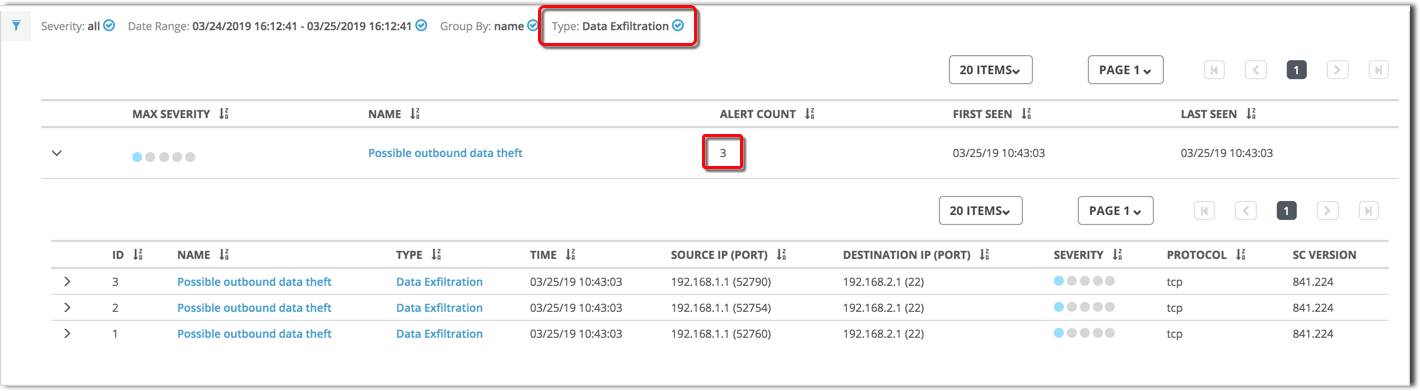Screen dimensions: 1420x391
Task: Open the upper 20 ITEMS dropdown
Action: (990, 70)
